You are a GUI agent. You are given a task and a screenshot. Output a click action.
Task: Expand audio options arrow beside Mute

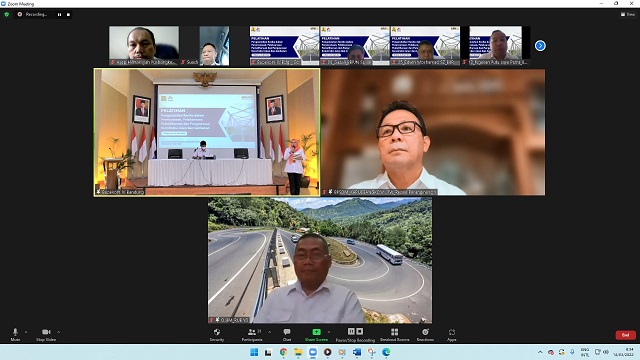tap(26, 332)
